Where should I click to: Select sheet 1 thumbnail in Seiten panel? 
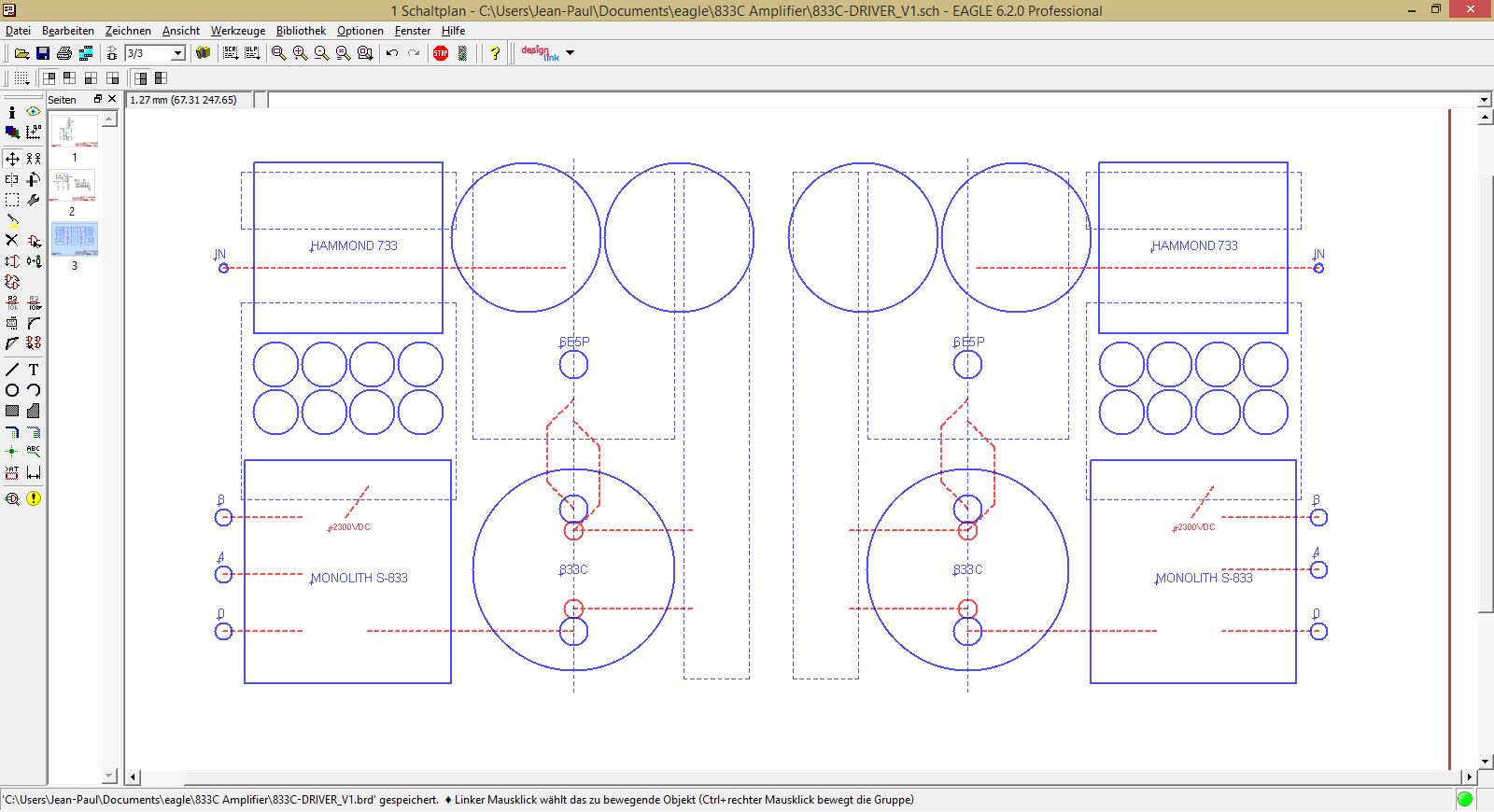pyautogui.click(x=74, y=131)
